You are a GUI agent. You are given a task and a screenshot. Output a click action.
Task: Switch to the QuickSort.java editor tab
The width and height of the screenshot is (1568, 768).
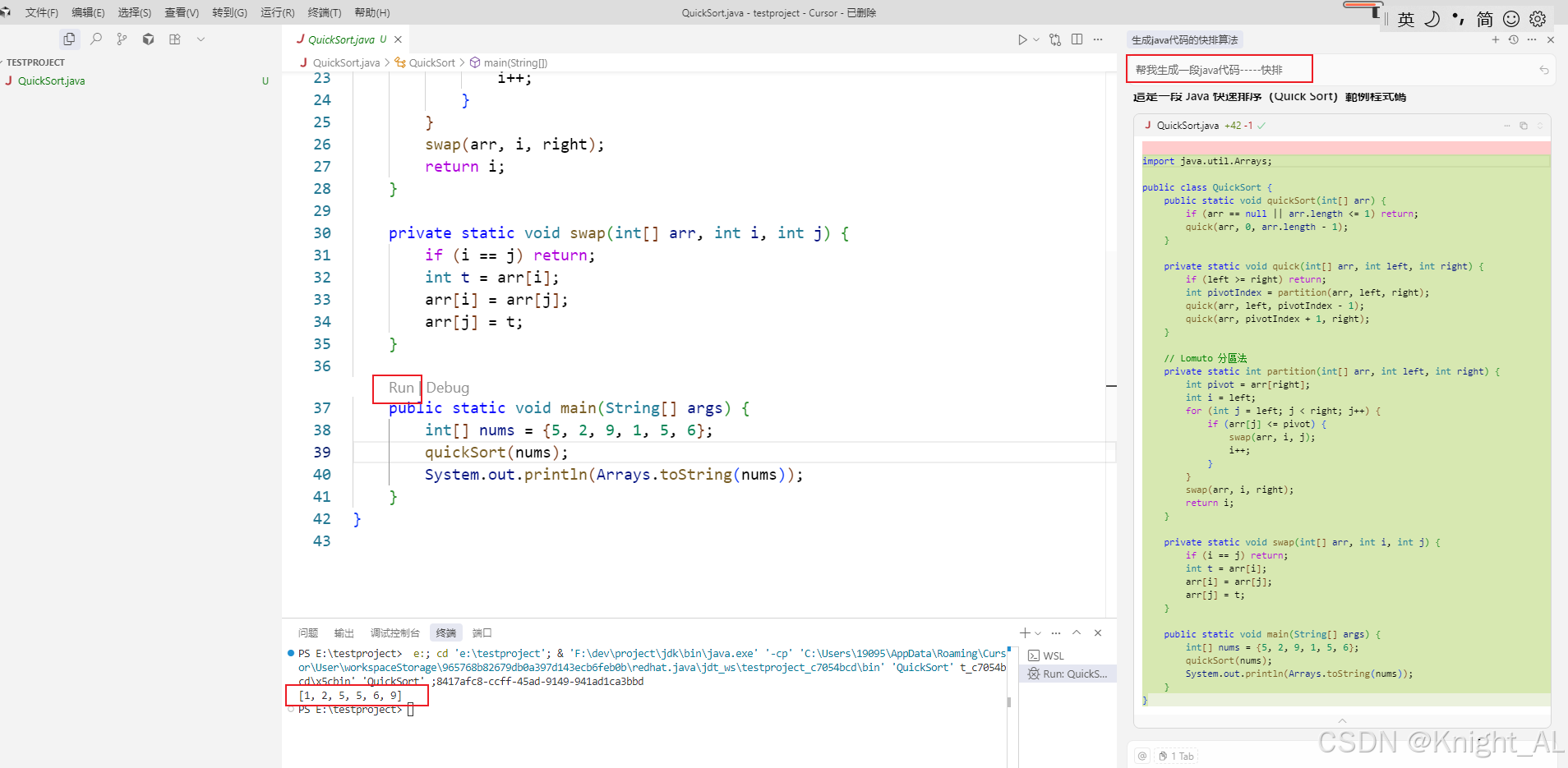[x=341, y=39]
